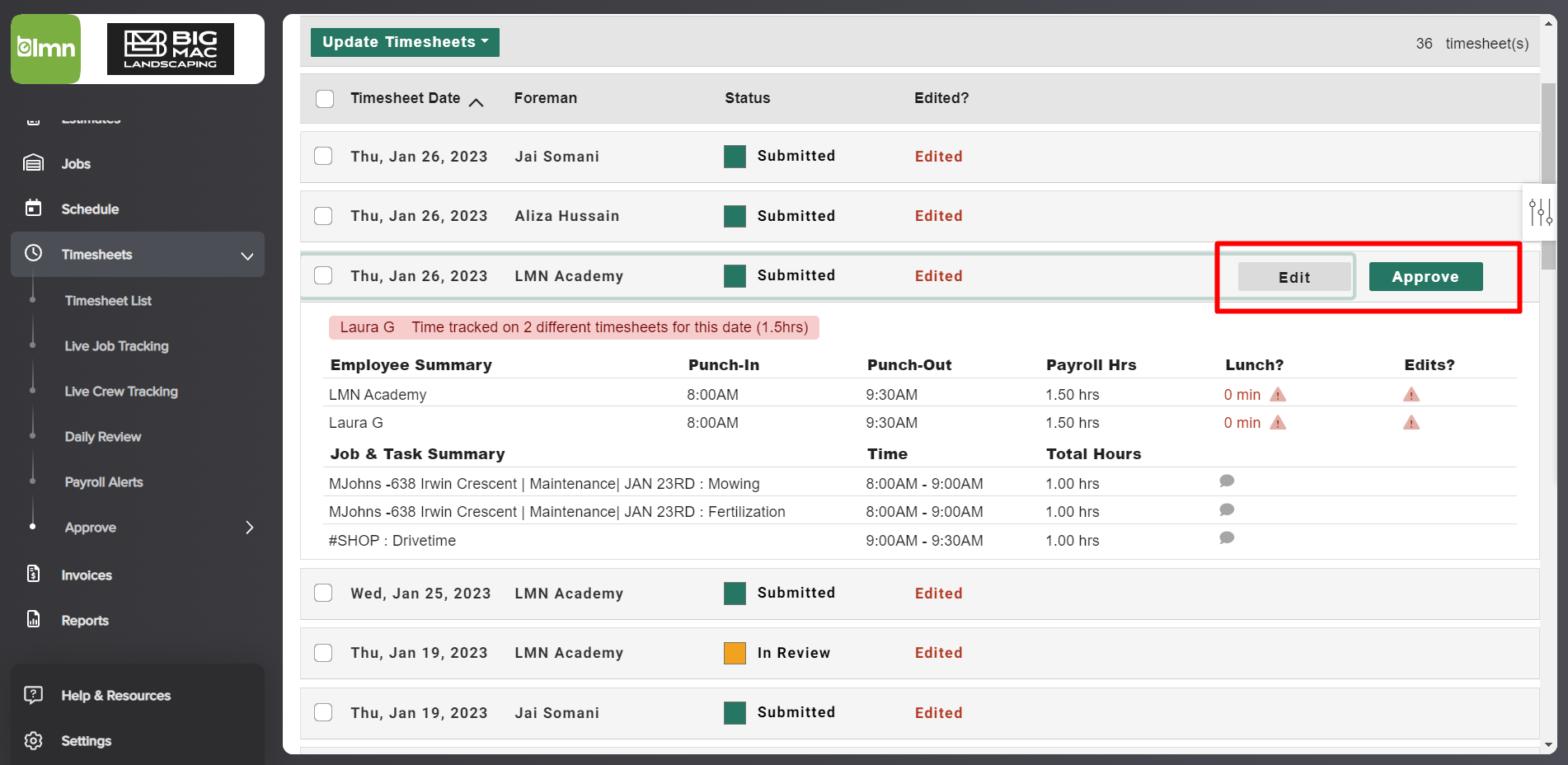The image size is (1568, 765).
Task: Open the Invoices section
Action: point(87,575)
